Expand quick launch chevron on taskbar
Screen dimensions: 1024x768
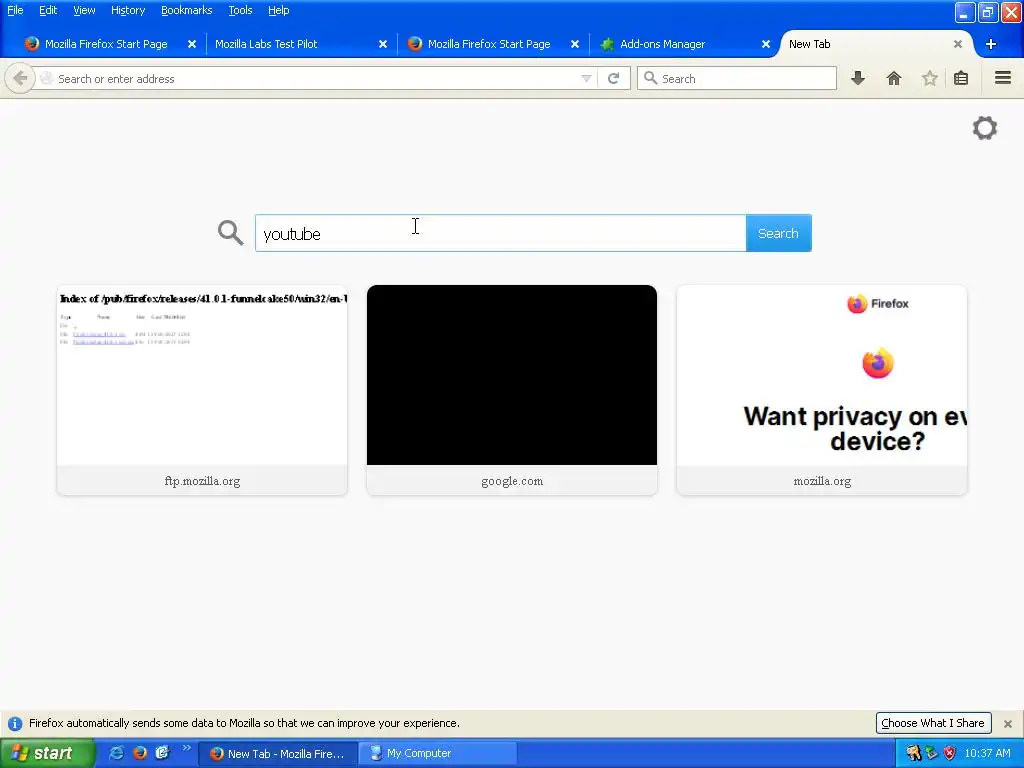coord(187,748)
